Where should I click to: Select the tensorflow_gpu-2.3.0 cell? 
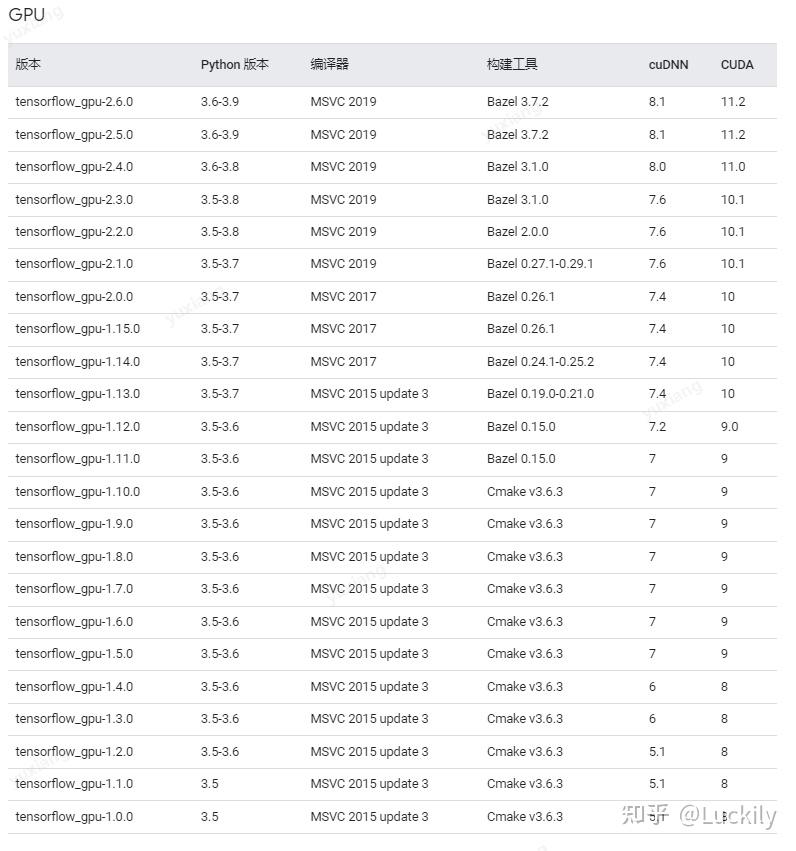point(74,200)
